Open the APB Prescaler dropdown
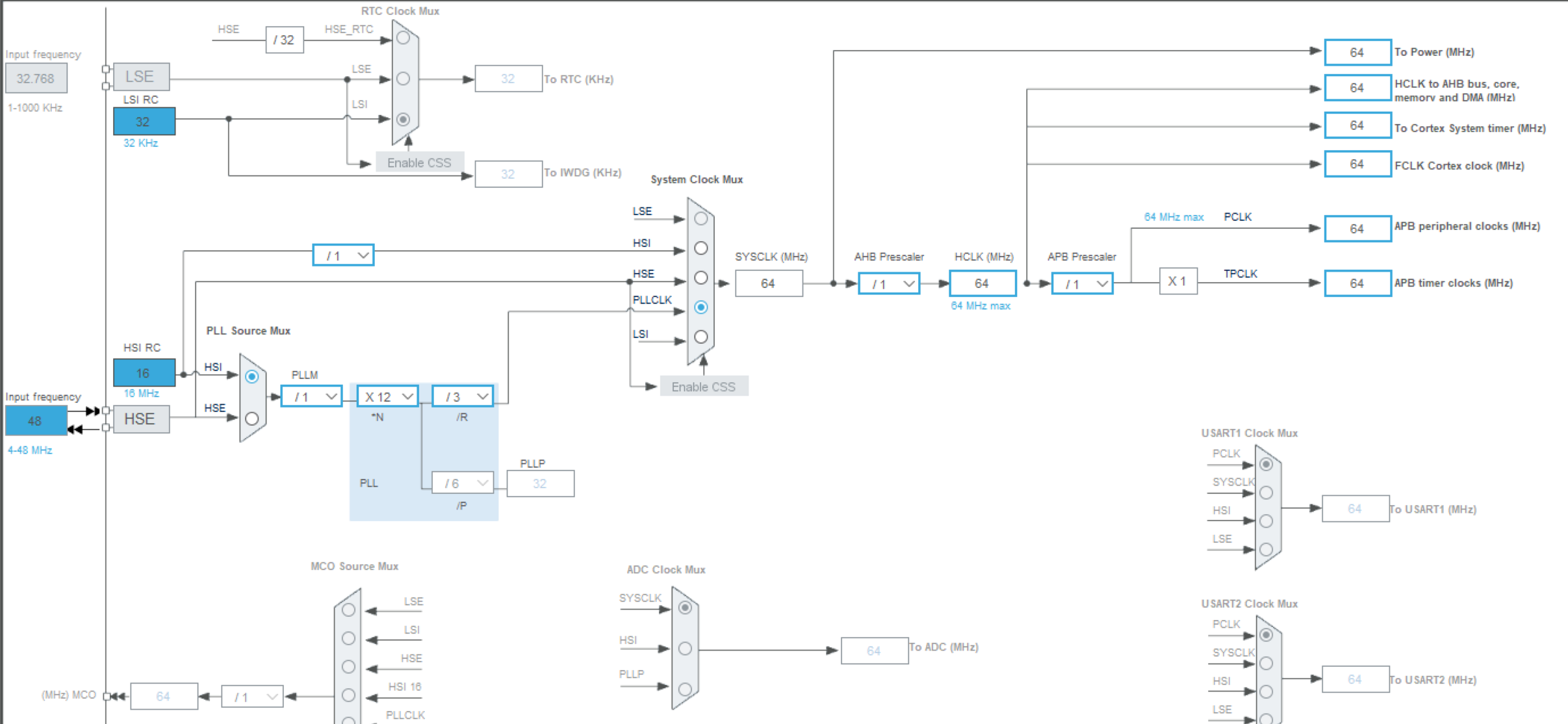 1082,284
